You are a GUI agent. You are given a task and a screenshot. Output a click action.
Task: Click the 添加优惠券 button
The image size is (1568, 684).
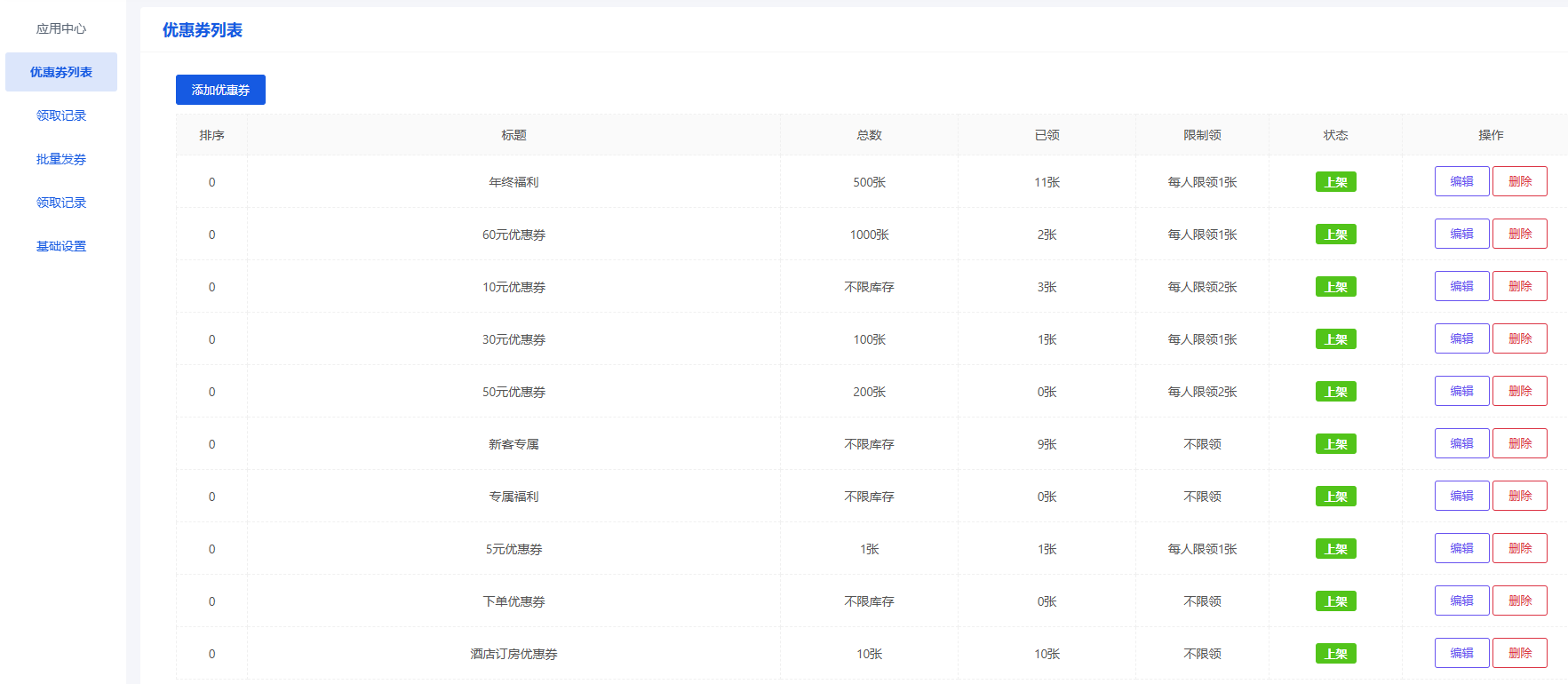220,90
